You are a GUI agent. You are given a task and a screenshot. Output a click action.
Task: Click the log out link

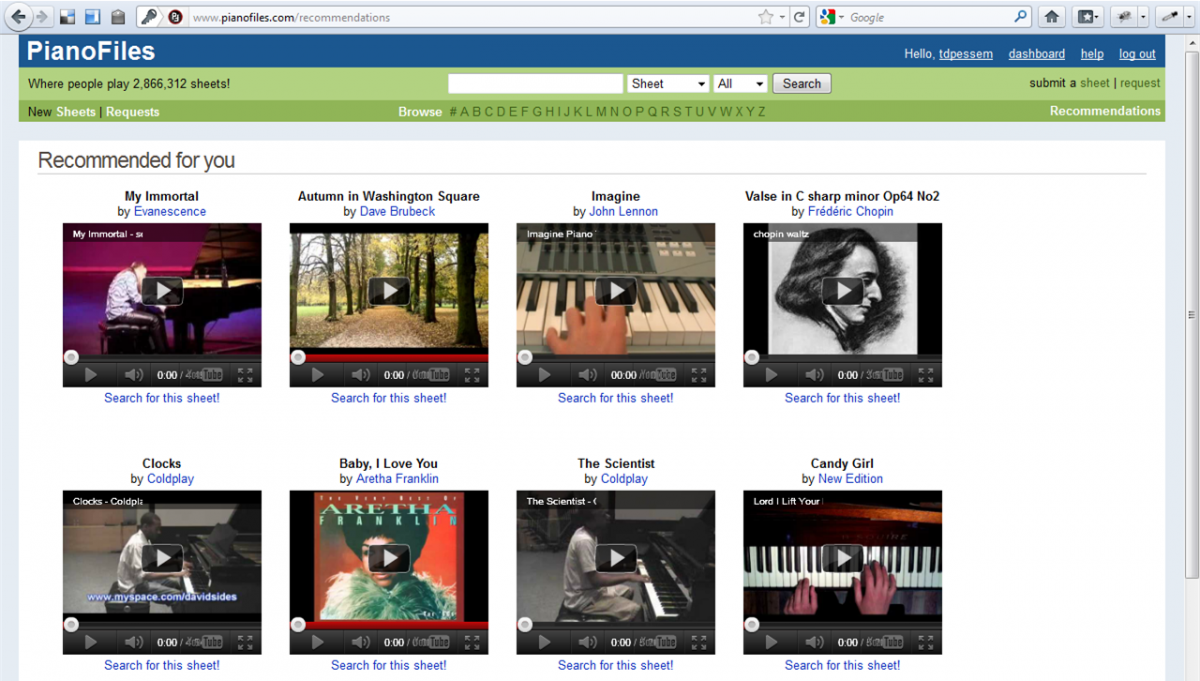[1137, 54]
